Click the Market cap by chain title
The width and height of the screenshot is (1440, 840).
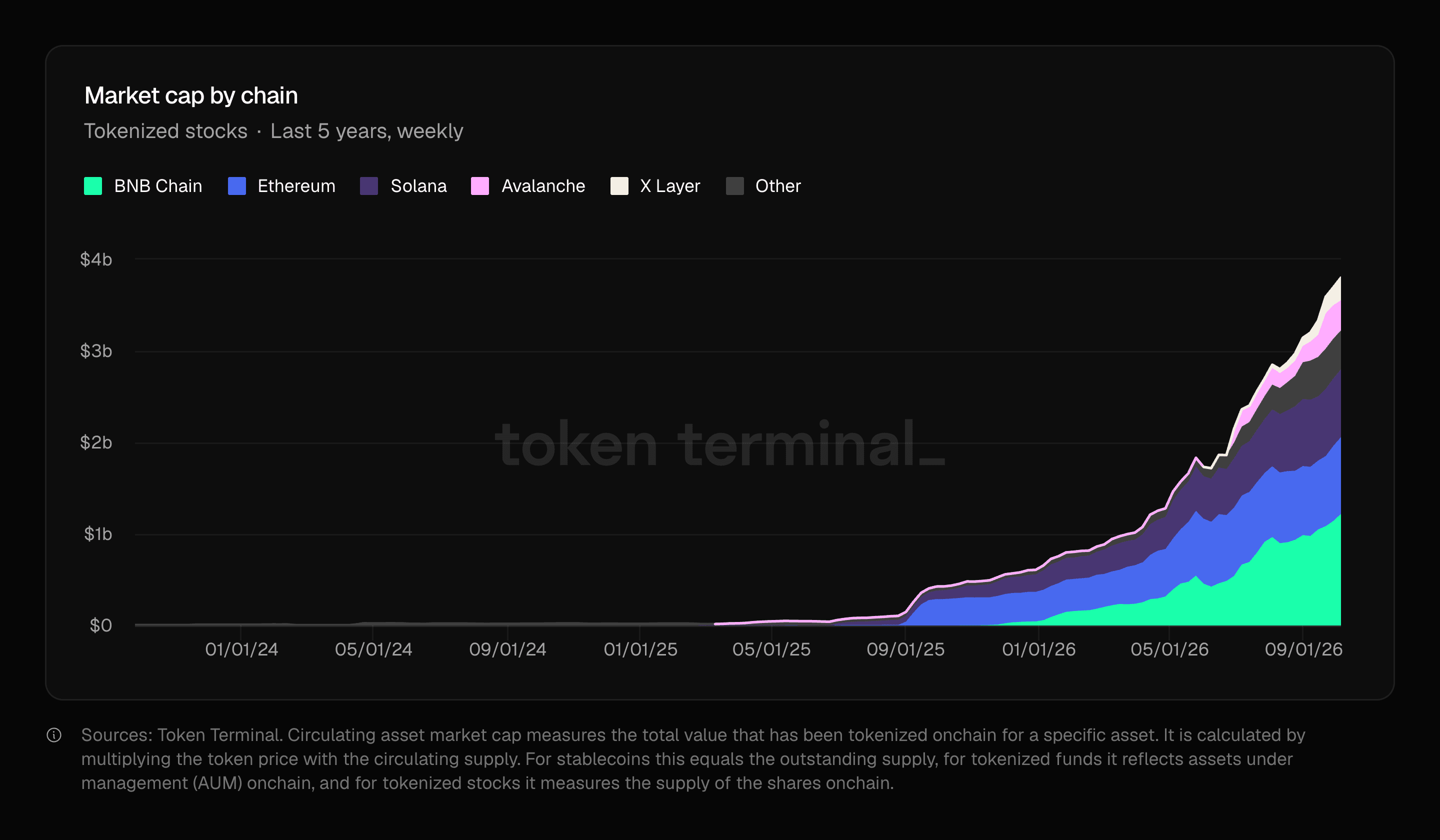(x=191, y=96)
